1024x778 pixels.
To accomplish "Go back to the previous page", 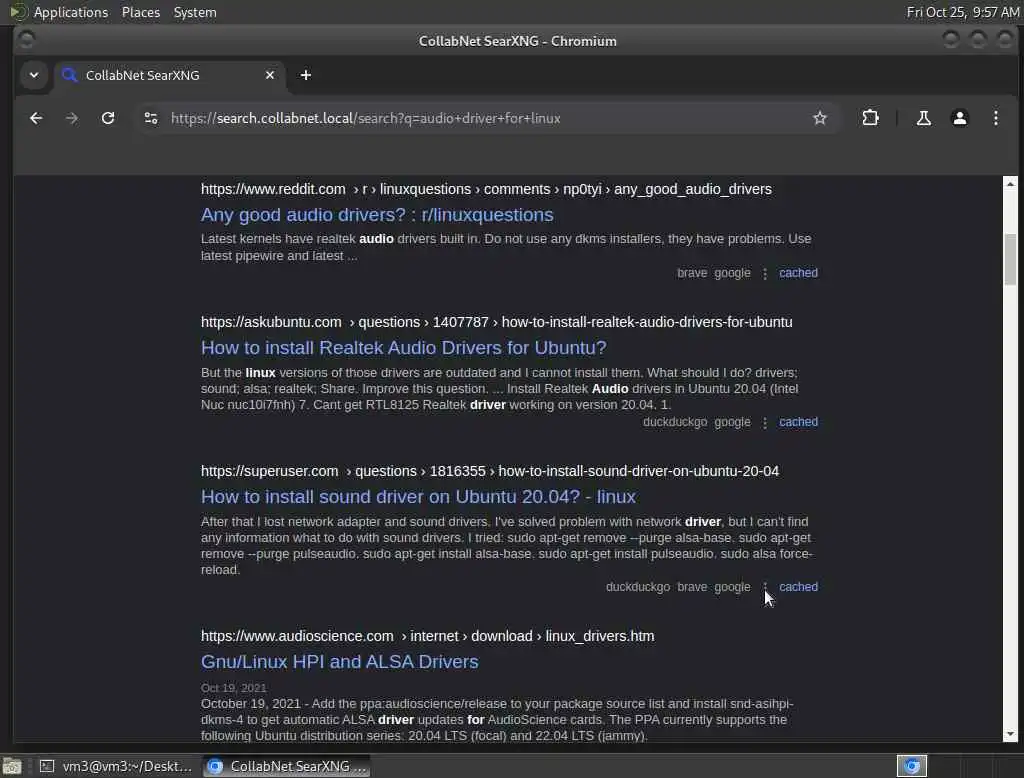I will (36, 118).
